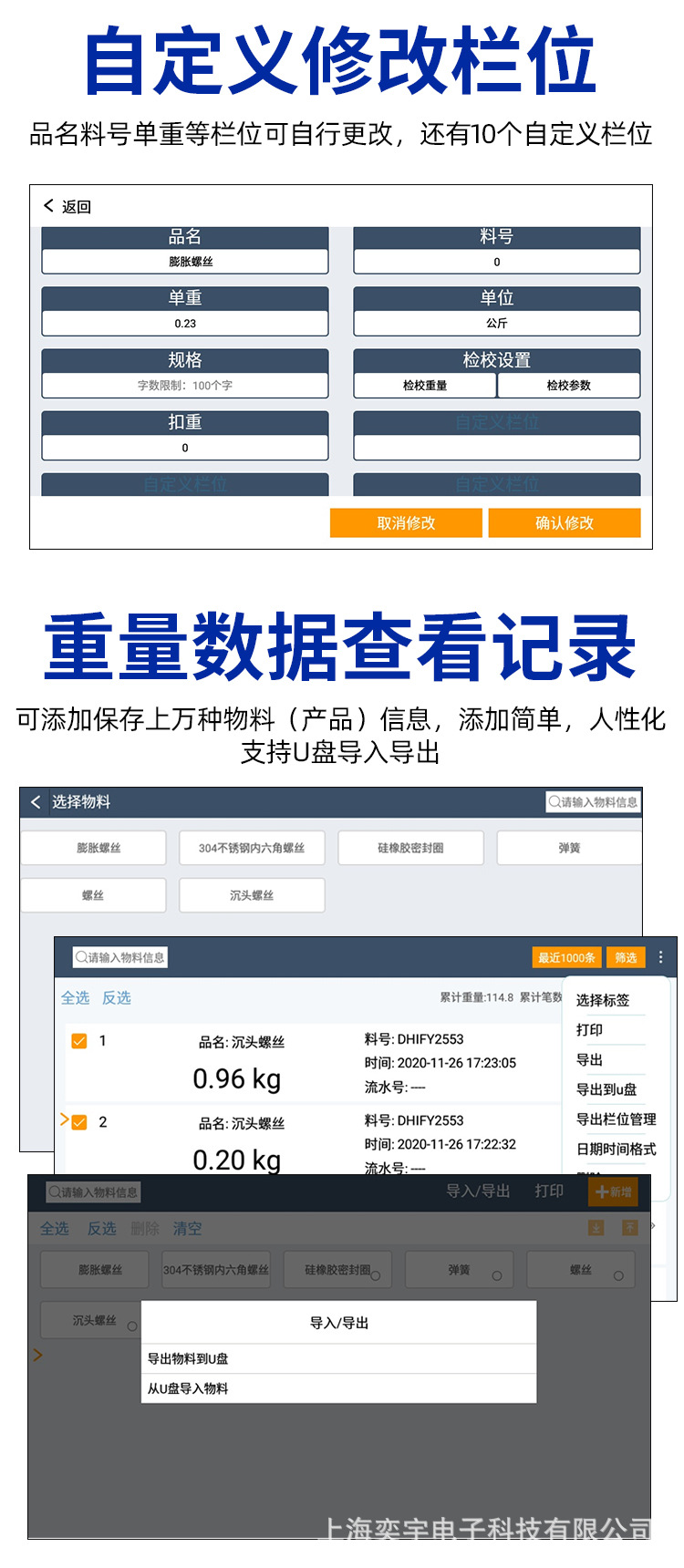Uncheck the checkbox for record 2

(79, 1122)
